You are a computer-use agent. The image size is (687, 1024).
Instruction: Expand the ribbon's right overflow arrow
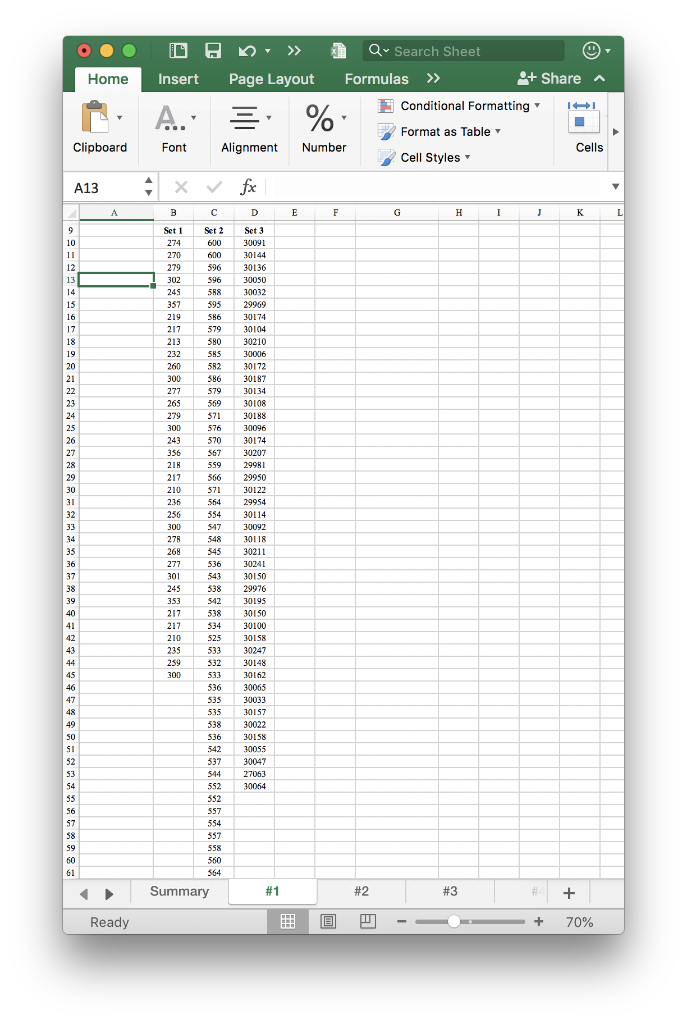[615, 132]
